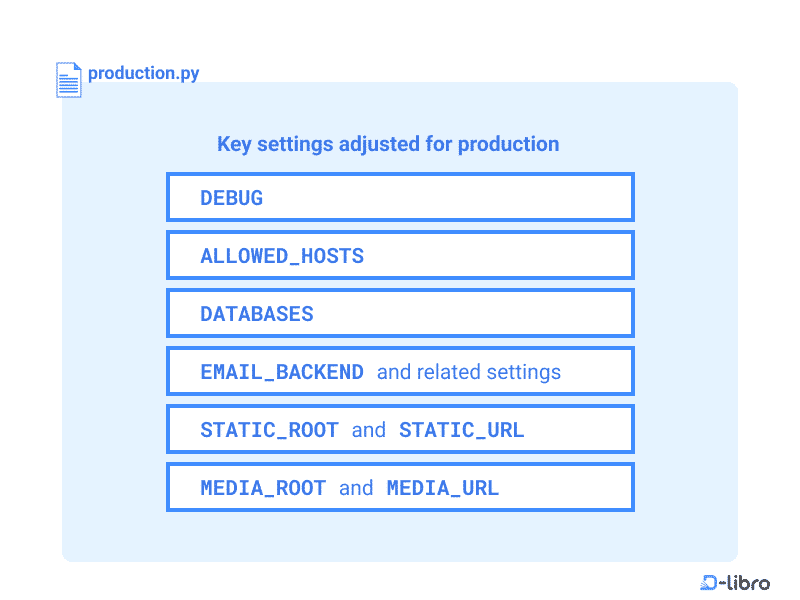Click the DATABASES setting box
800x600 pixels.
[x=400, y=313]
